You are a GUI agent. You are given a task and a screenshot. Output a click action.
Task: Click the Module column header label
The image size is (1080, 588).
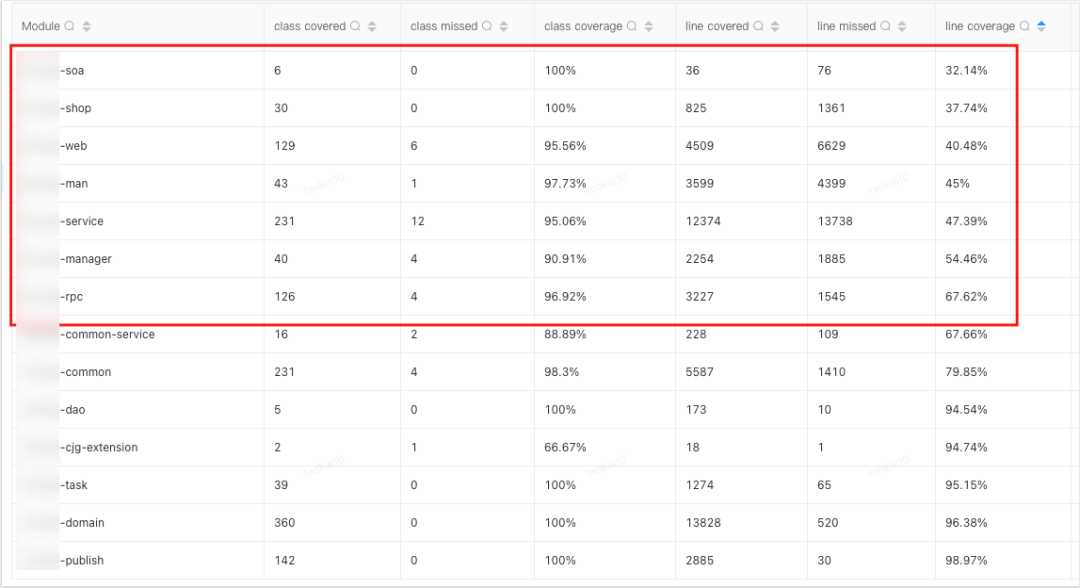click(x=41, y=26)
